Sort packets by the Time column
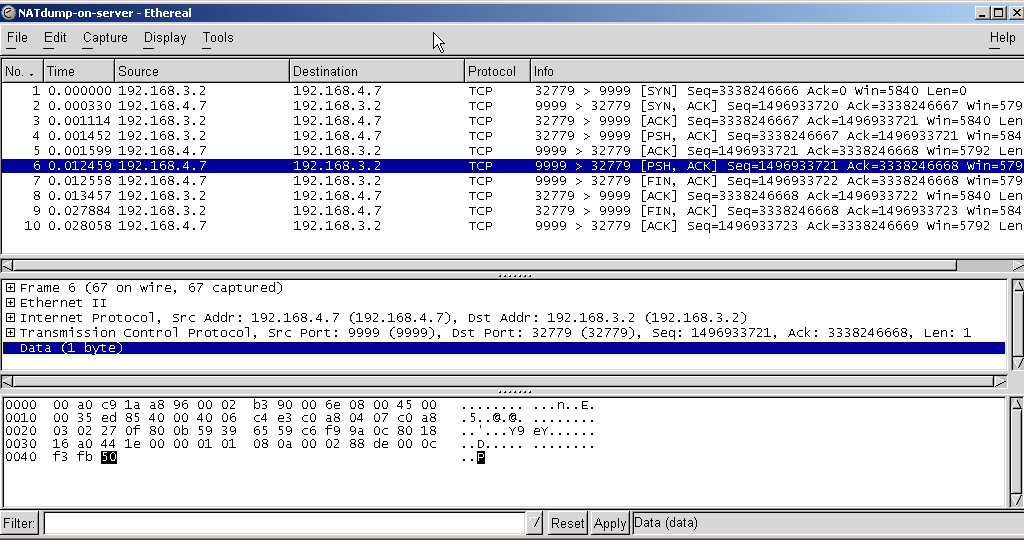The image size is (1024, 540). point(78,71)
